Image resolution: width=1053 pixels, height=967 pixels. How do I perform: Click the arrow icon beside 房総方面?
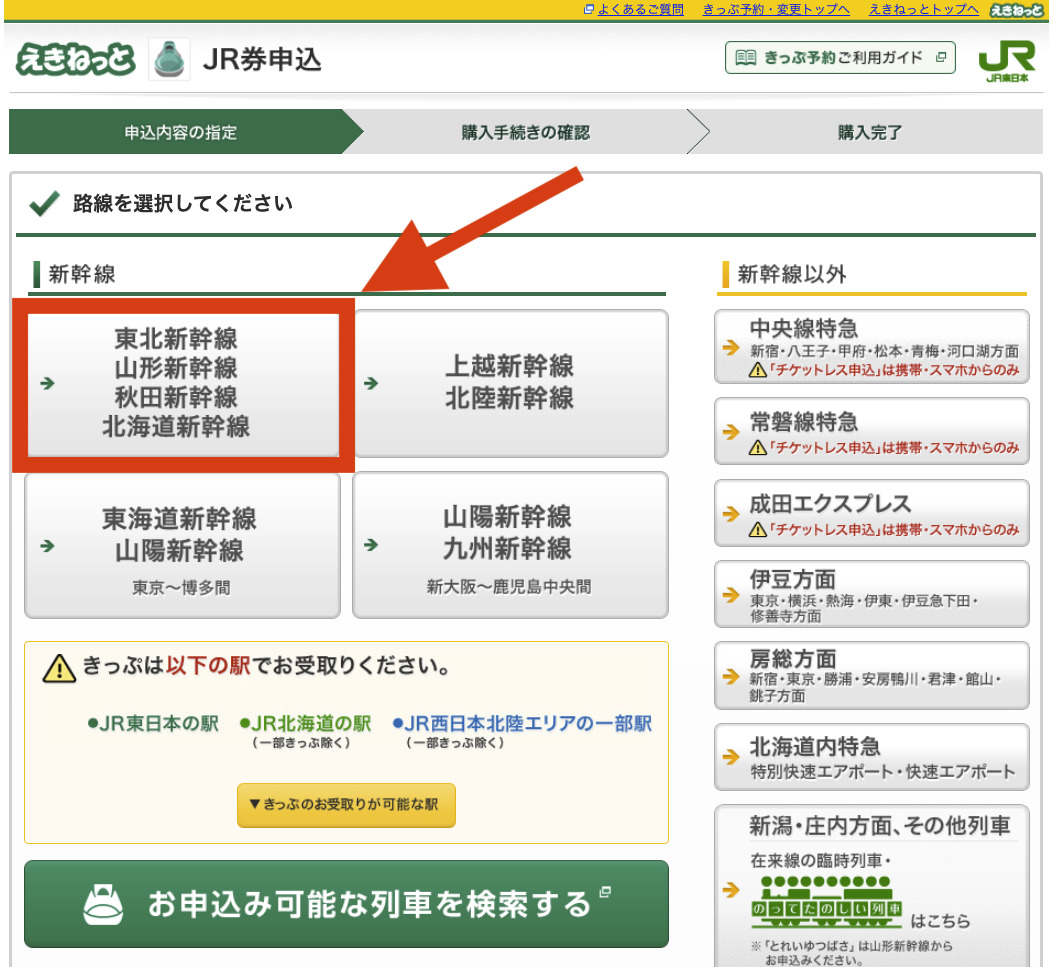[731, 676]
